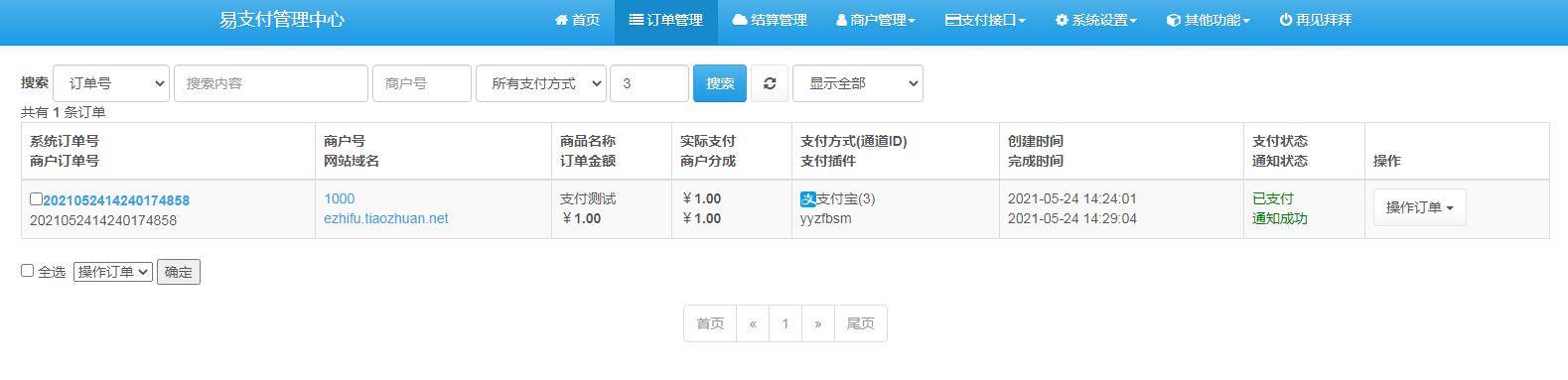The image size is (1568, 380).
Task: Expand the row's 操作订单 dropdown button
Action: [1419, 207]
